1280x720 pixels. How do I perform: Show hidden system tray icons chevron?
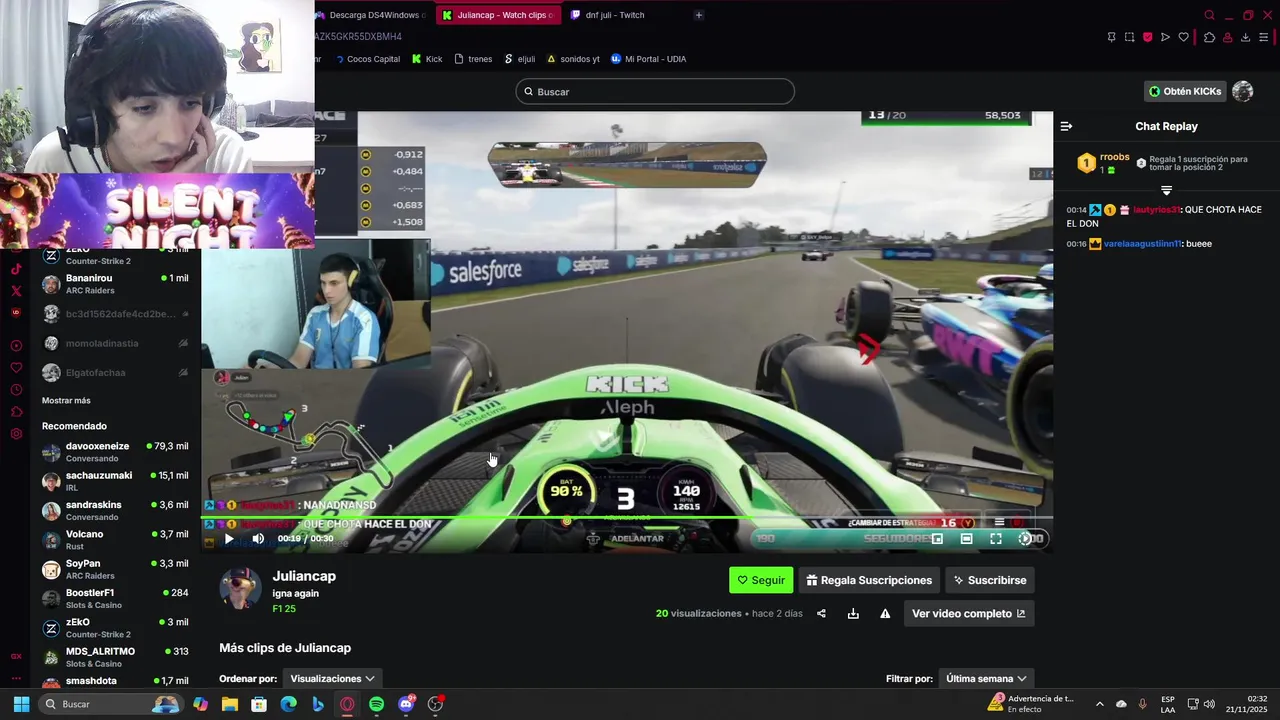point(1099,704)
